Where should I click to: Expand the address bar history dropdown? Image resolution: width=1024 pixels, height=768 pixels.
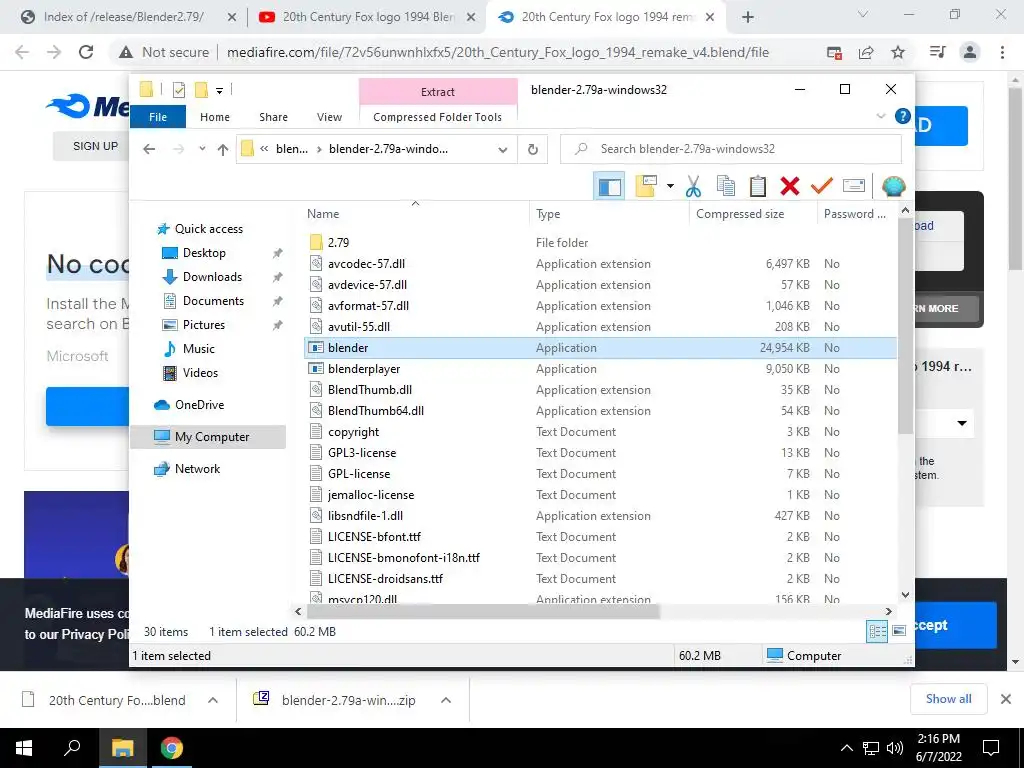click(x=503, y=150)
